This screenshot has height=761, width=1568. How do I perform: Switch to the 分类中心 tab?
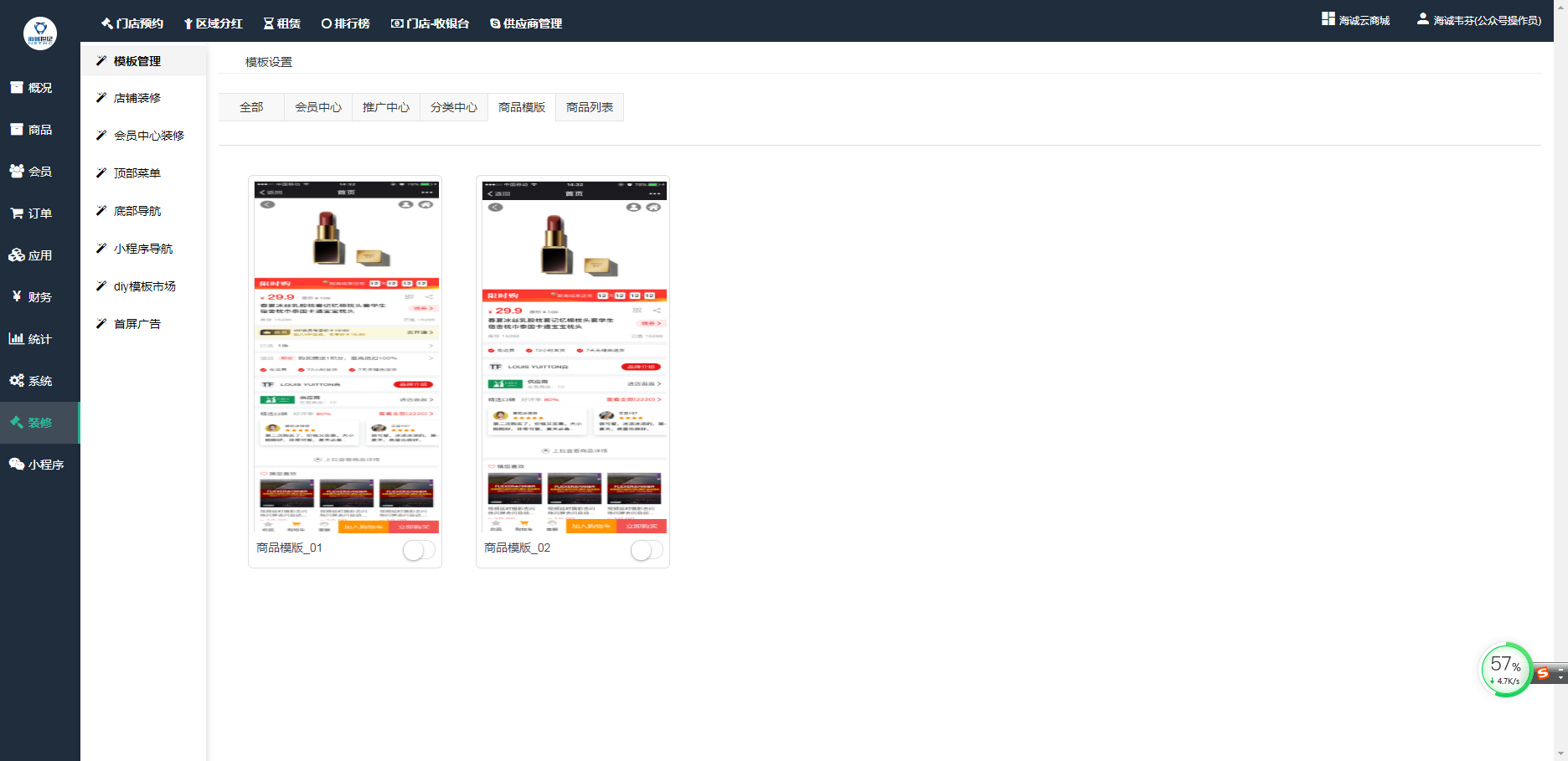(454, 107)
